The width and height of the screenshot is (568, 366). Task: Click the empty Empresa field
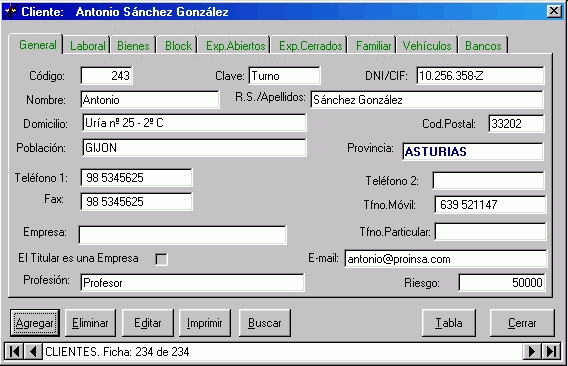coord(182,235)
